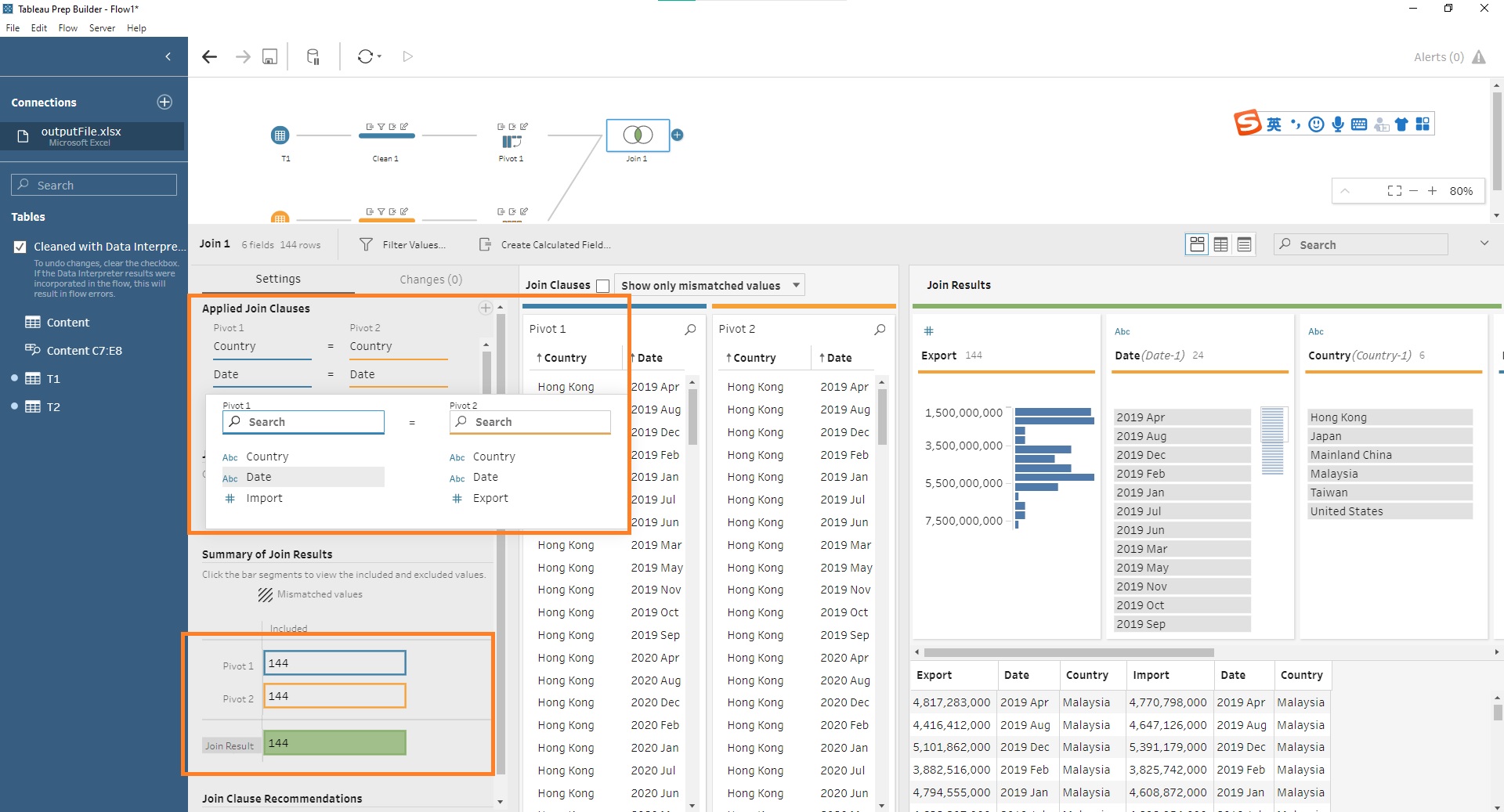Click the Join Result green bar
This screenshot has width=1504, height=812.
pyautogui.click(x=335, y=743)
